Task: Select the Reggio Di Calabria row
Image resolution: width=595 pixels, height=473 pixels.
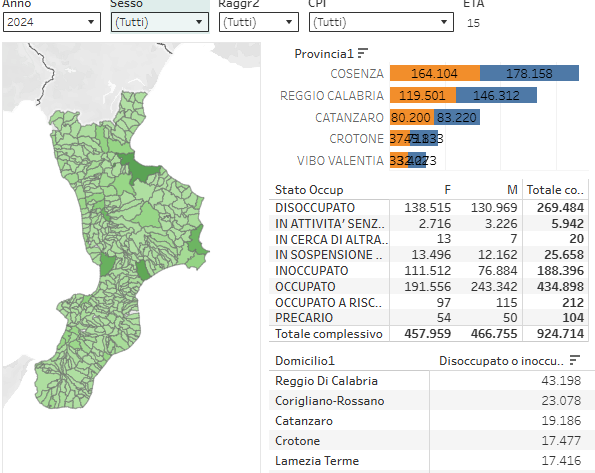Action: pos(432,381)
